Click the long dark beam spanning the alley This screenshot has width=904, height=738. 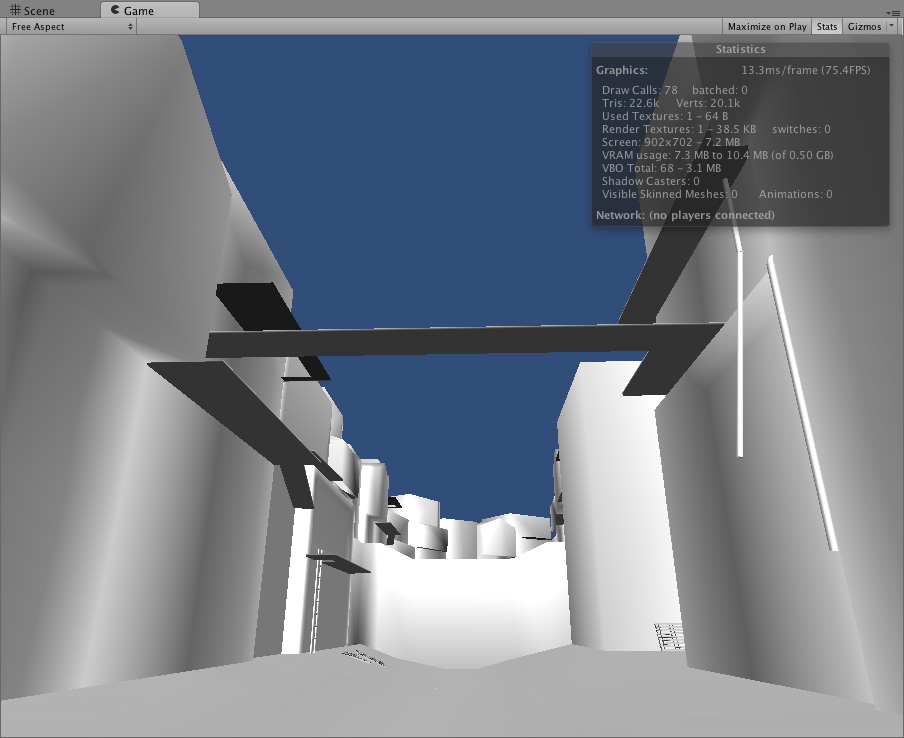(x=460, y=339)
